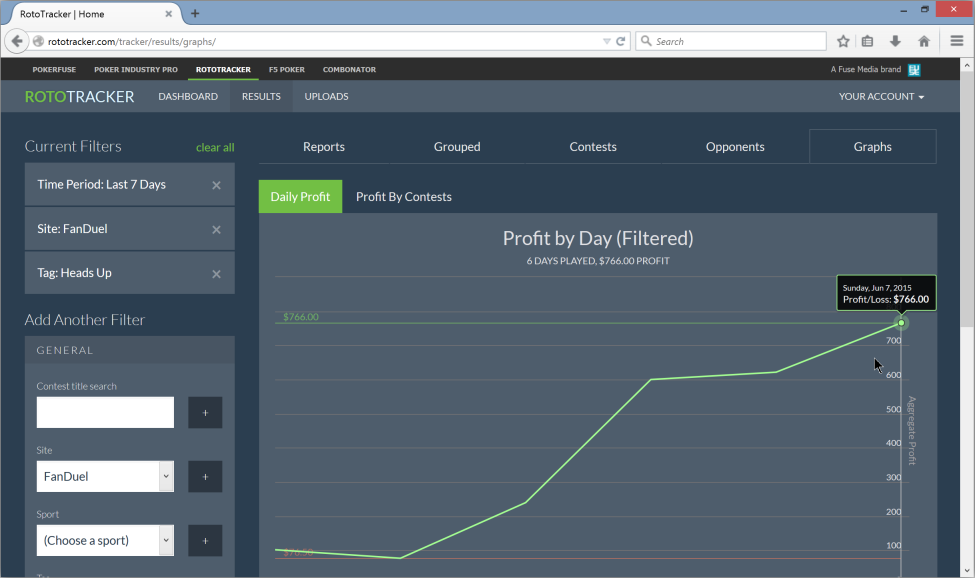Show the Daily Profit graph
Viewport: 975px width, 578px height.
coord(300,196)
